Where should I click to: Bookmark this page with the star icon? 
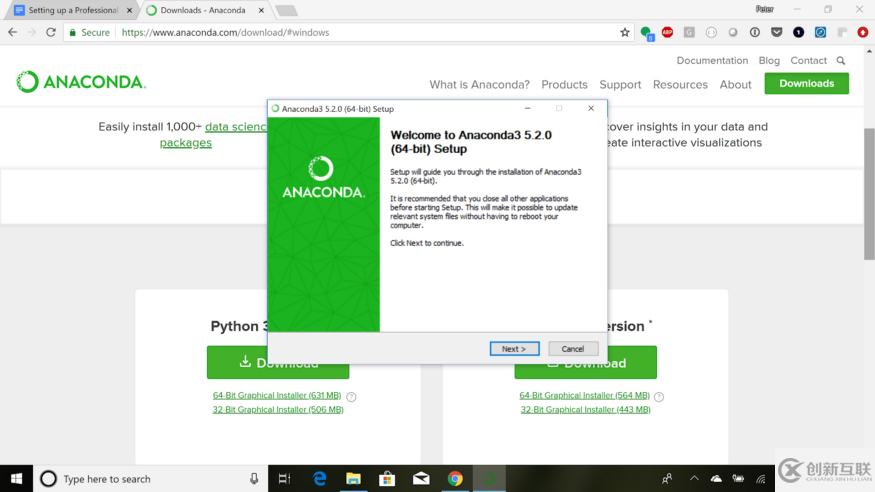(624, 32)
